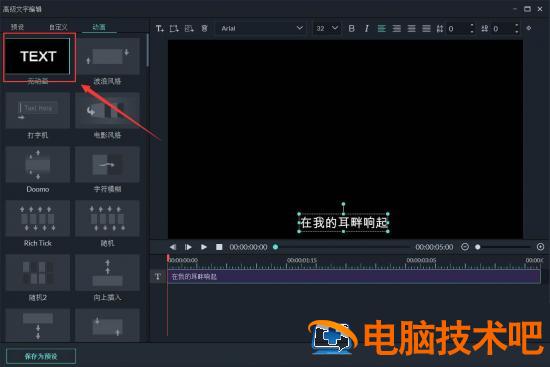Select the 字符模糊 animation preset
Viewport: 550px width, 367px height.
pos(107,165)
